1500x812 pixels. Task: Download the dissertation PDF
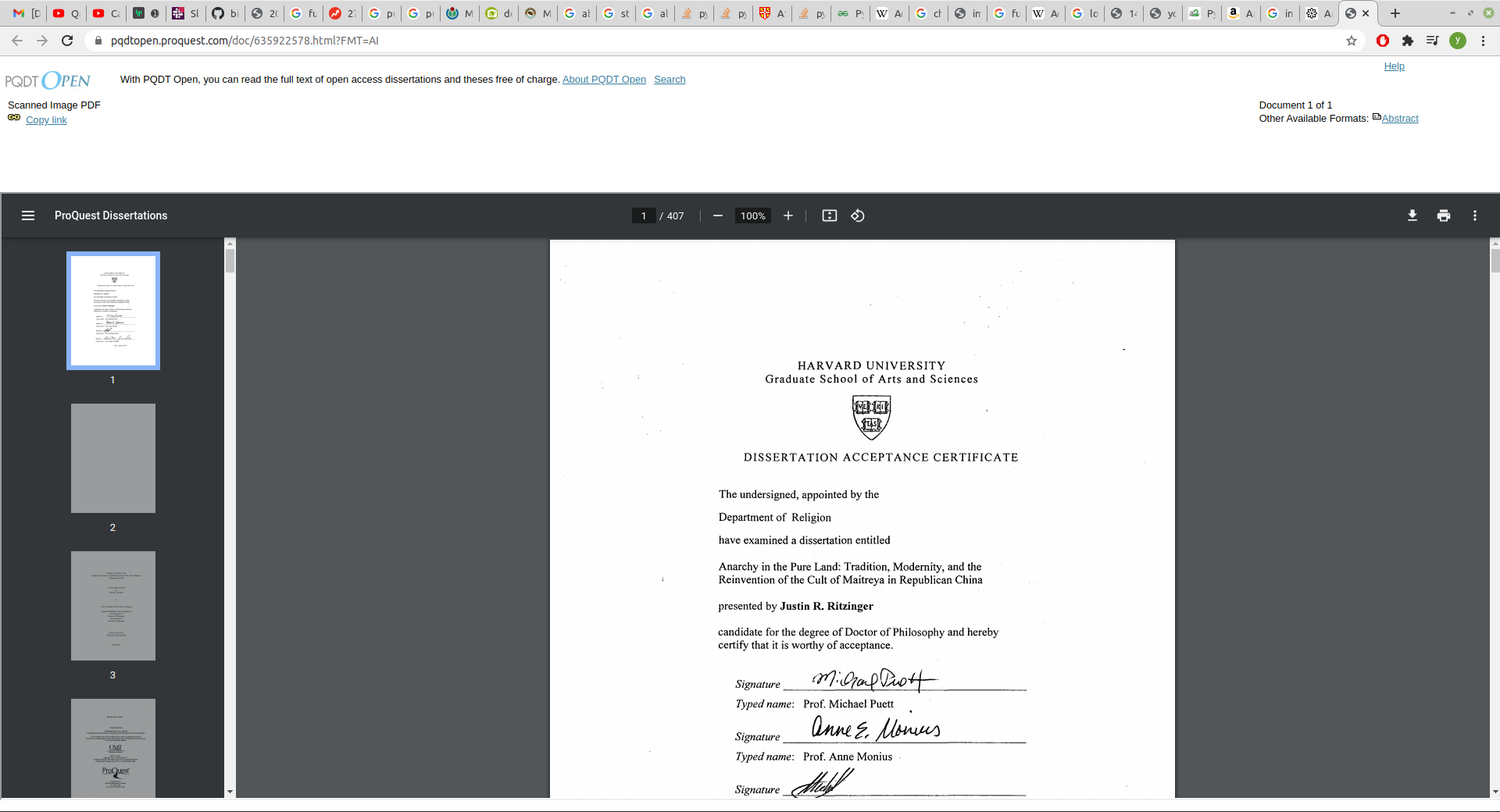click(1412, 215)
